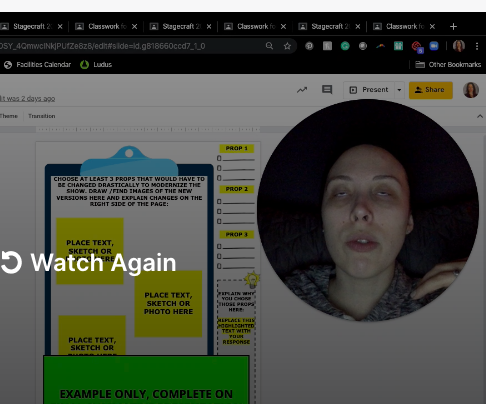Collapse the menus with the up chevron
The height and width of the screenshot is (404, 486).
(480, 116)
